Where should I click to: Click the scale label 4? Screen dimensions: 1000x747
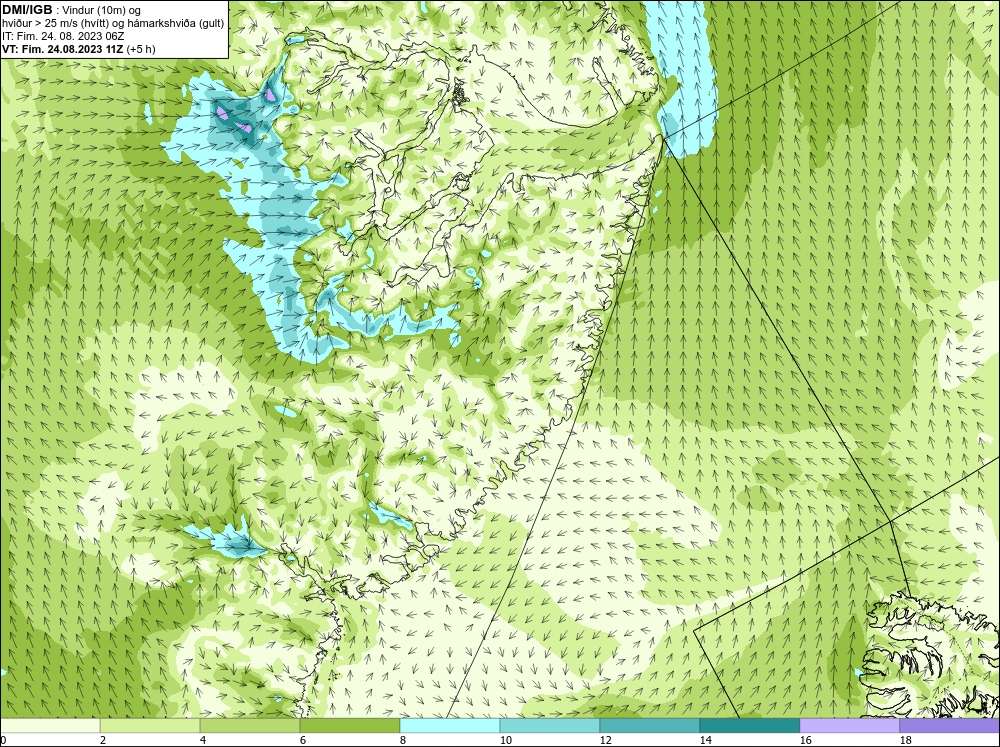[203, 740]
